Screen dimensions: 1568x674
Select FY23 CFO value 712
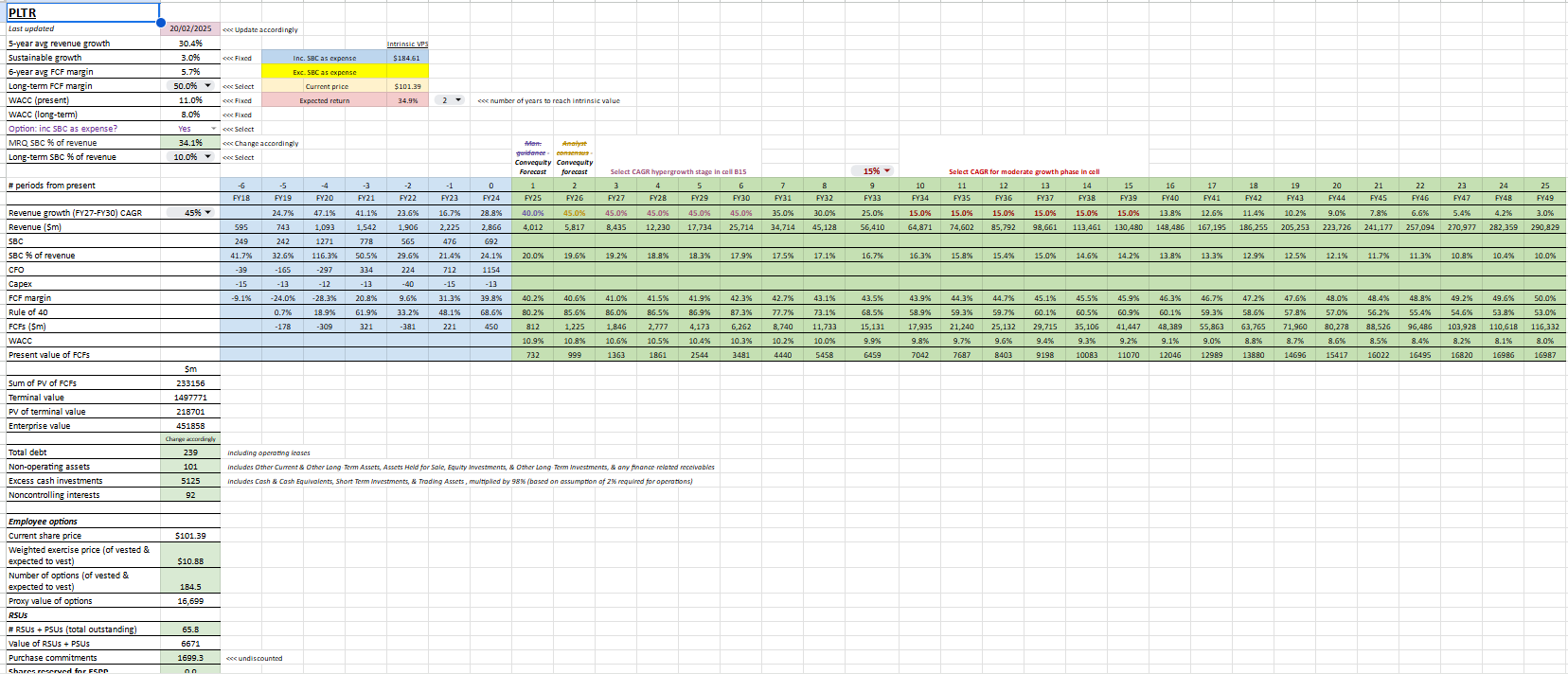point(450,270)
